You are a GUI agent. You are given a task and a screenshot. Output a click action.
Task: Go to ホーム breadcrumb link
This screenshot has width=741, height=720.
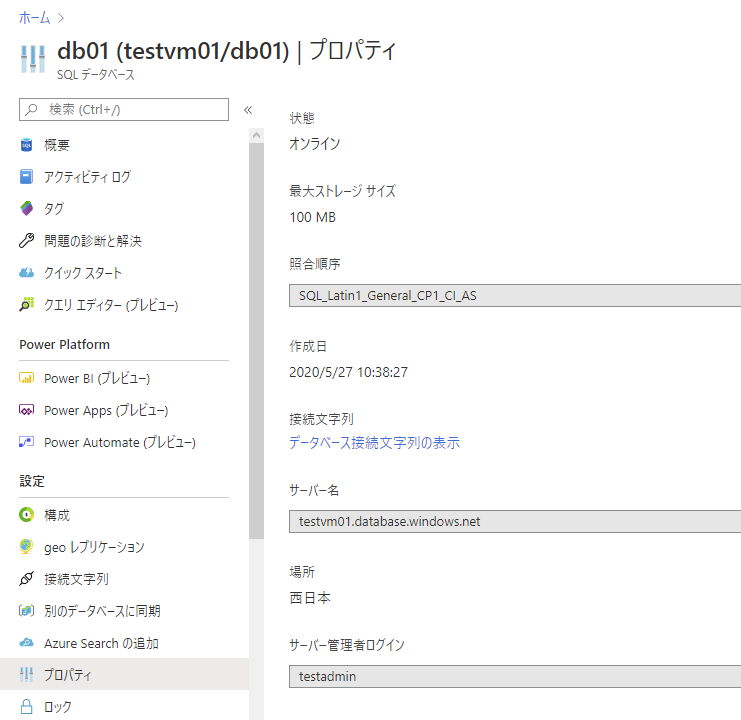click(x=34, y=18)
